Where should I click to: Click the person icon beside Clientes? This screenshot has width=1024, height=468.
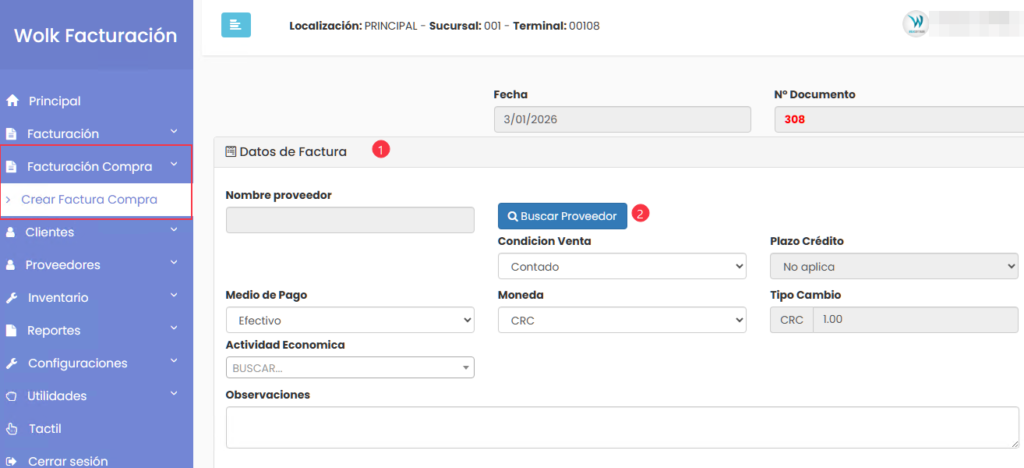click(x=11, y=233)
